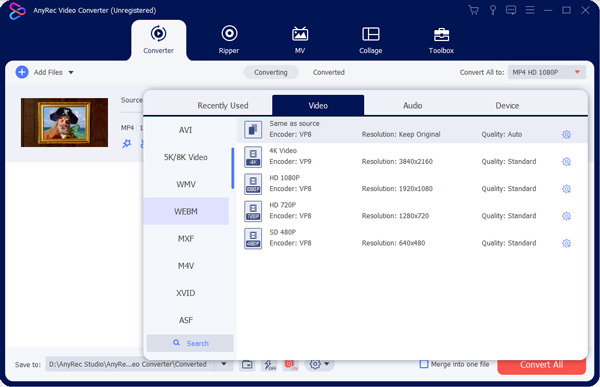Open the Ripper module icon
The height and width of the screenshot is (387, 600).
[x=229, y=34]
